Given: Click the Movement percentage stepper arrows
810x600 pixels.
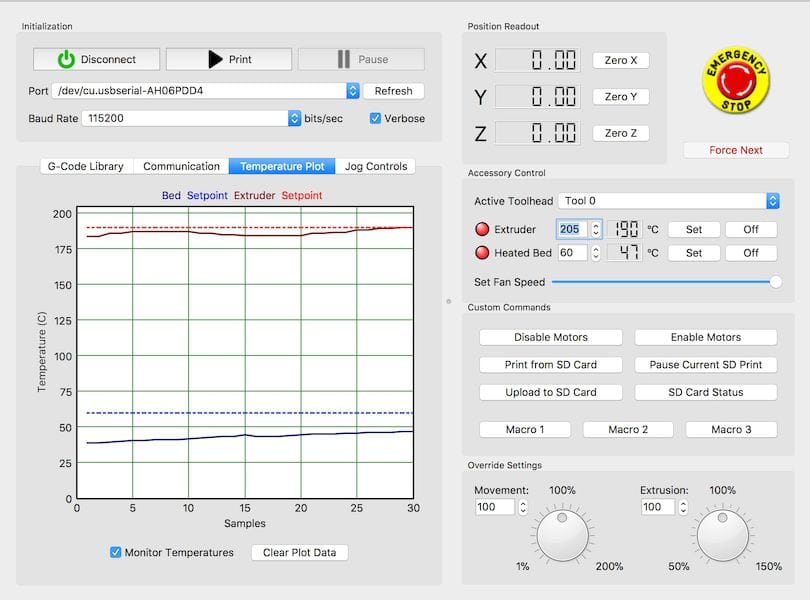Looking at the screenshot, I should (522, 507).
